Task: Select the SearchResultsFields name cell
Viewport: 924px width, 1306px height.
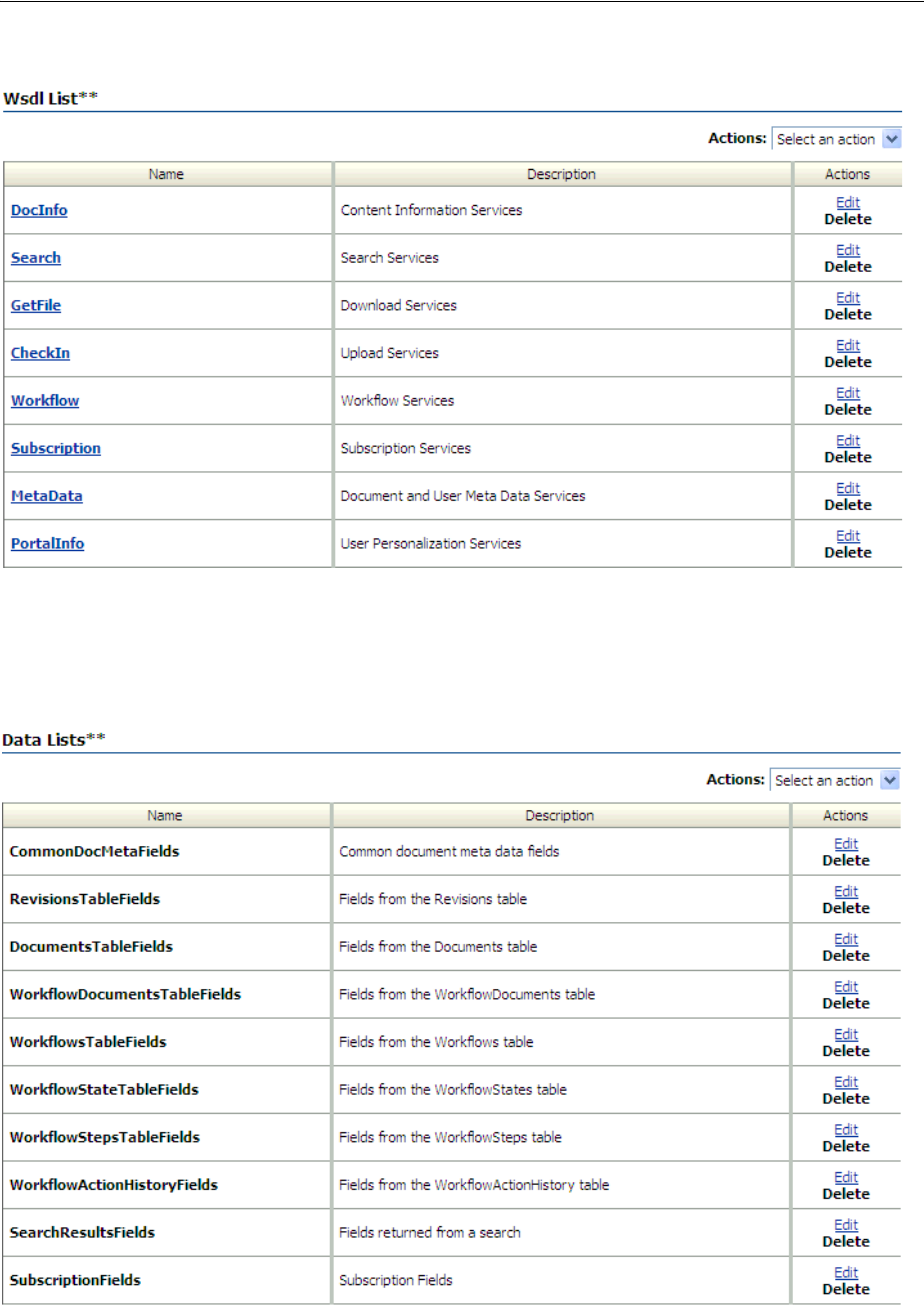Action: (x=166, y=1232)
